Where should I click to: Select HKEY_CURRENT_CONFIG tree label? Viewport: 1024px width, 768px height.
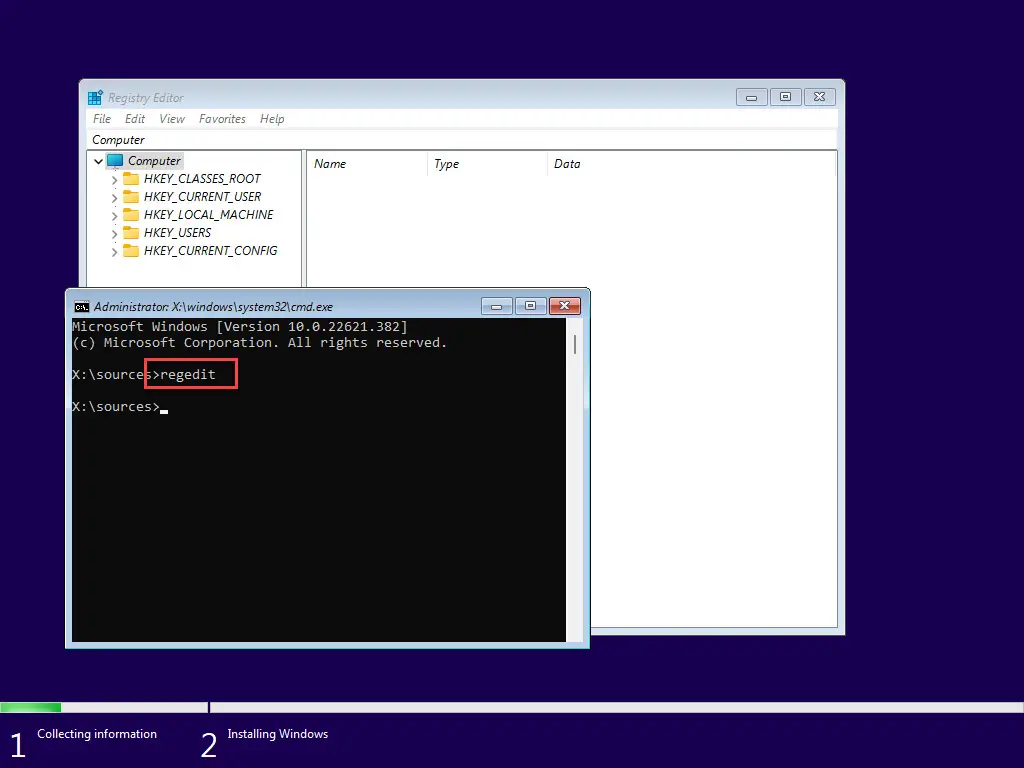(x=210, y=251)
